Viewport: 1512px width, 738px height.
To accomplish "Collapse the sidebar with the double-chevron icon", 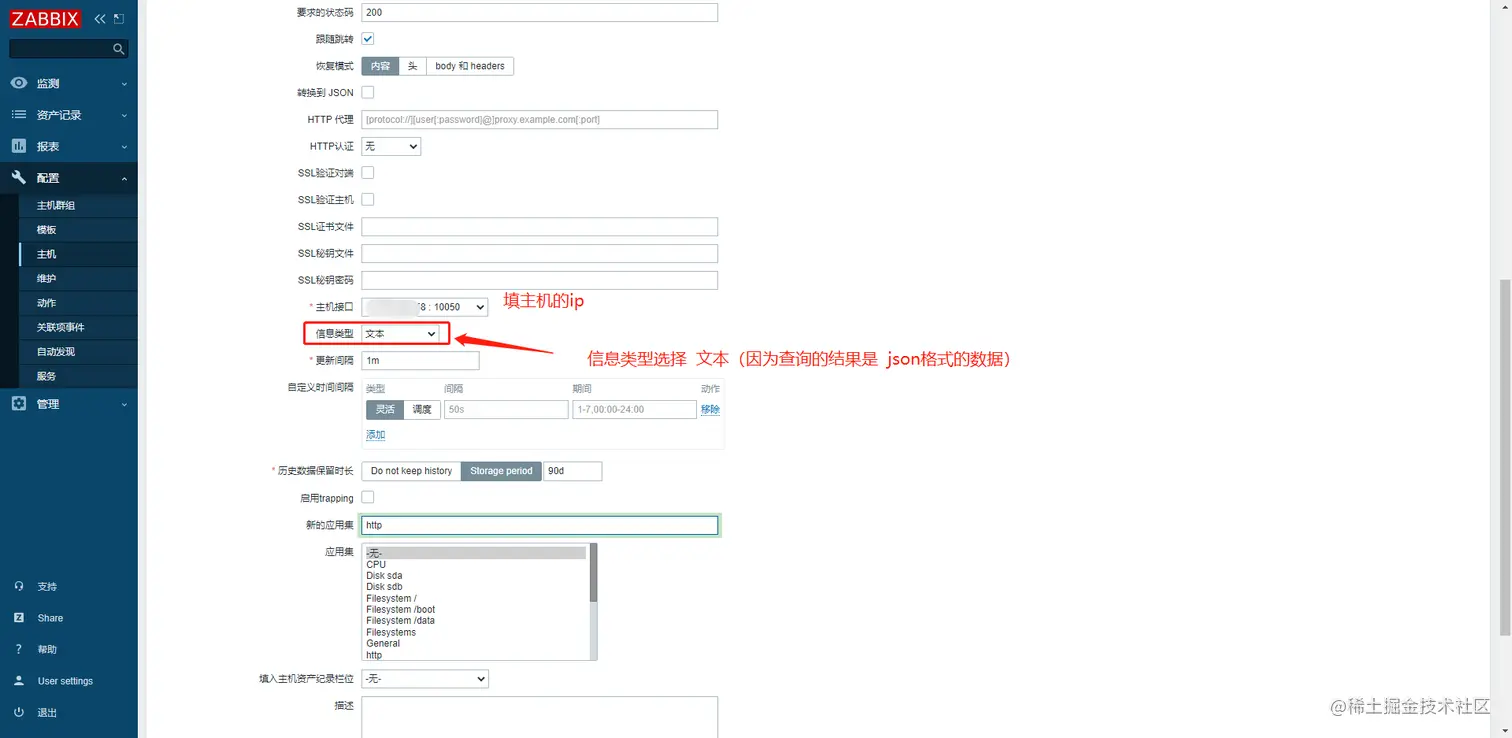I will 100,19.
